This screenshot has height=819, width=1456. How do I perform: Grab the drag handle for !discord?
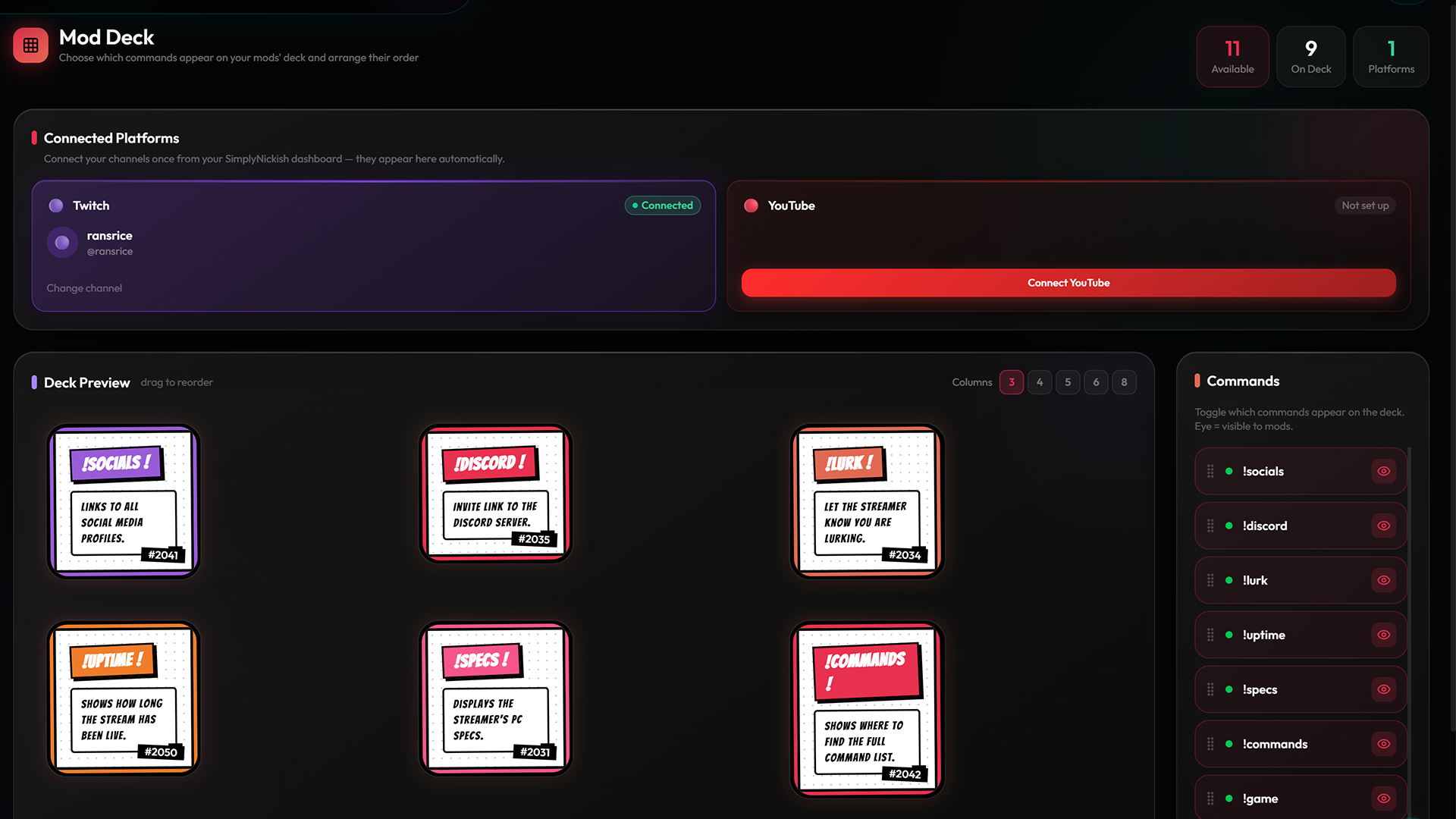click(x=1210, y=526)
